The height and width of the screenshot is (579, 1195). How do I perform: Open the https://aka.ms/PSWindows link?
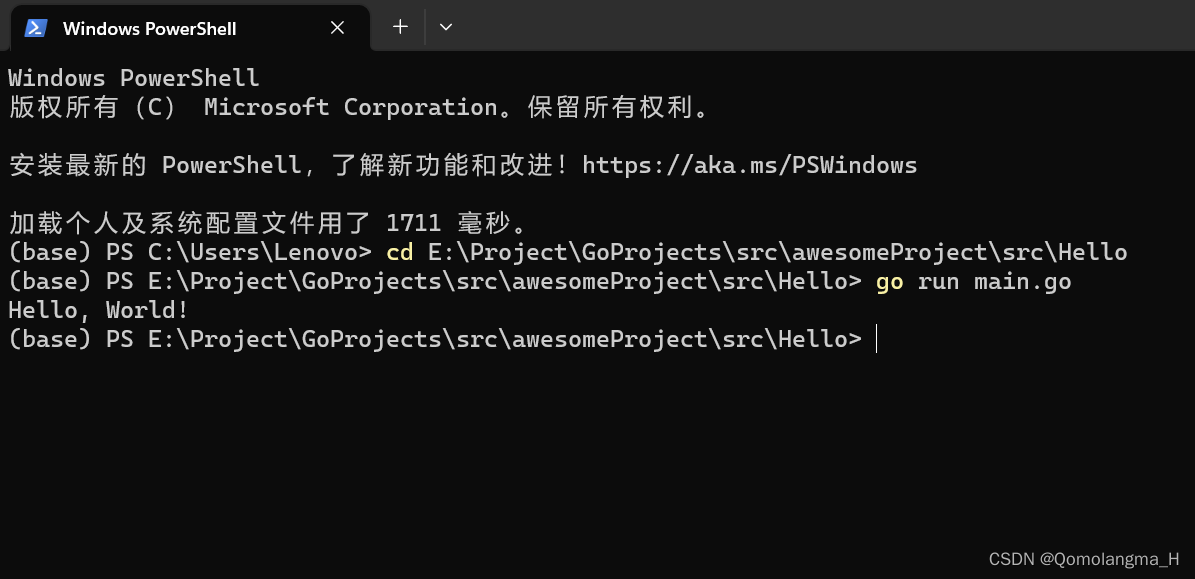click(750, 165)
